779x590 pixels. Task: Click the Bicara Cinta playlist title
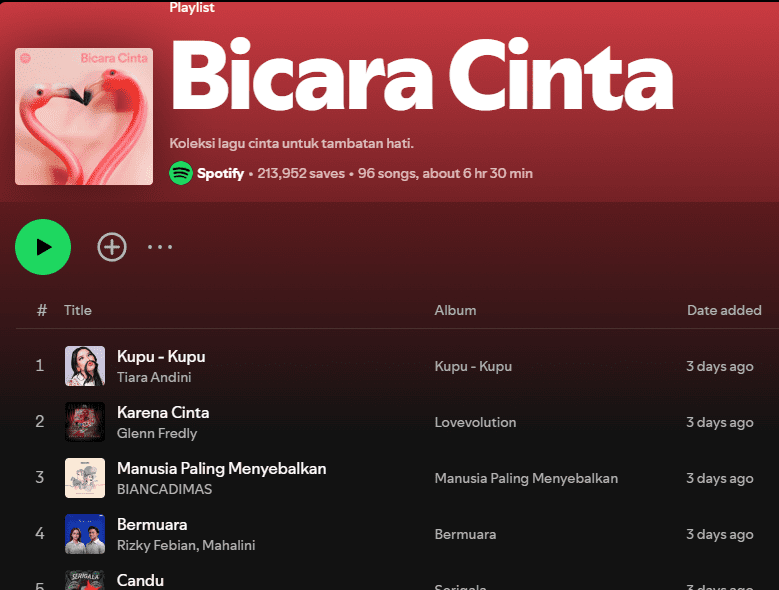pyautogui.click(x=422, y=74)
